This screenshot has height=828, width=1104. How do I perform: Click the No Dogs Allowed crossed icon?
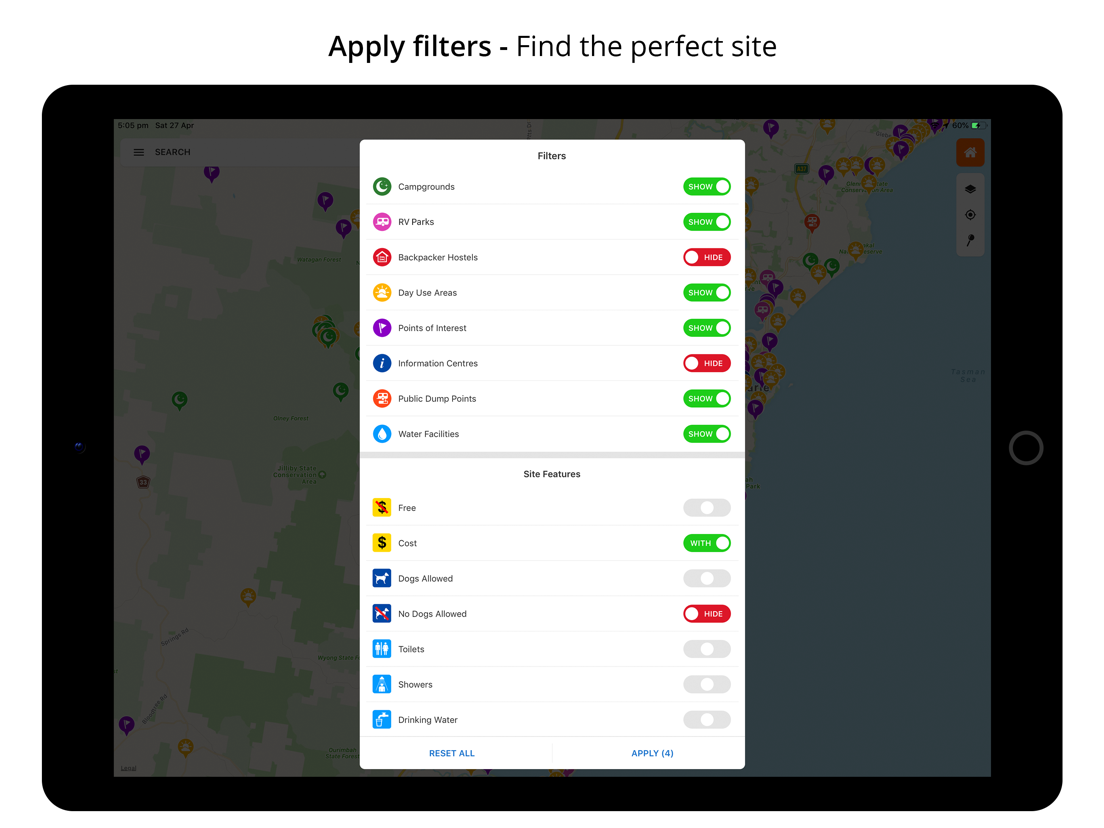382,614
